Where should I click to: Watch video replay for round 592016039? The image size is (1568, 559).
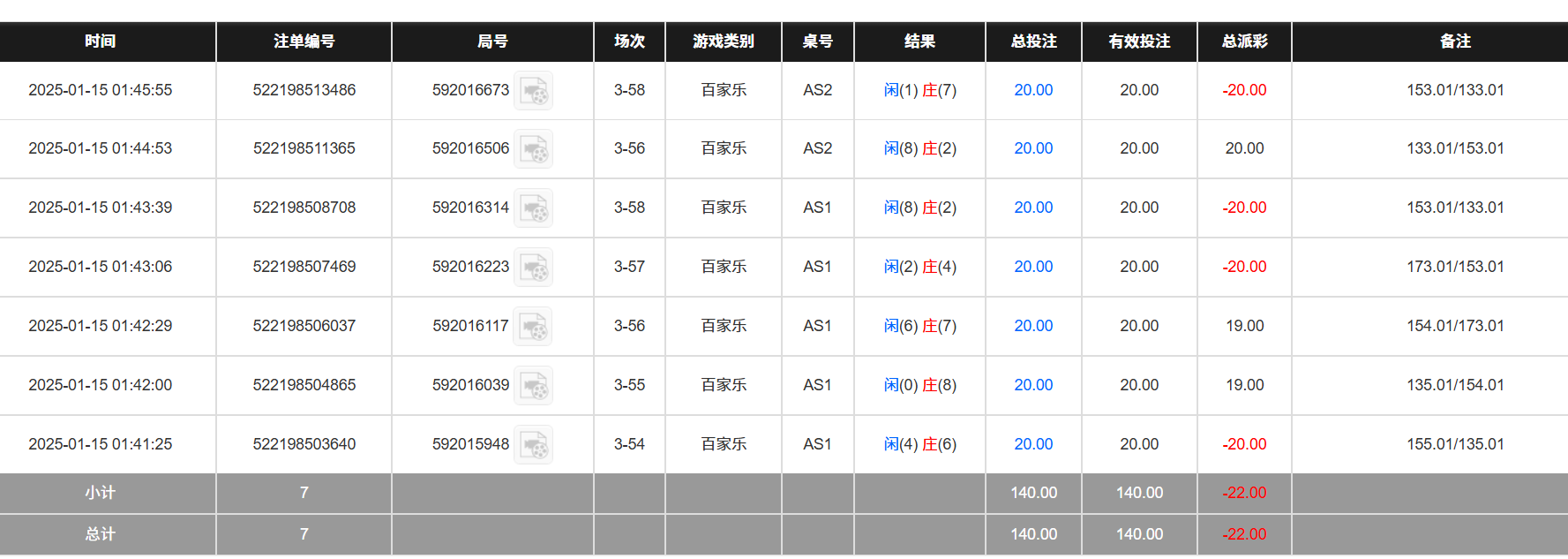534,385
